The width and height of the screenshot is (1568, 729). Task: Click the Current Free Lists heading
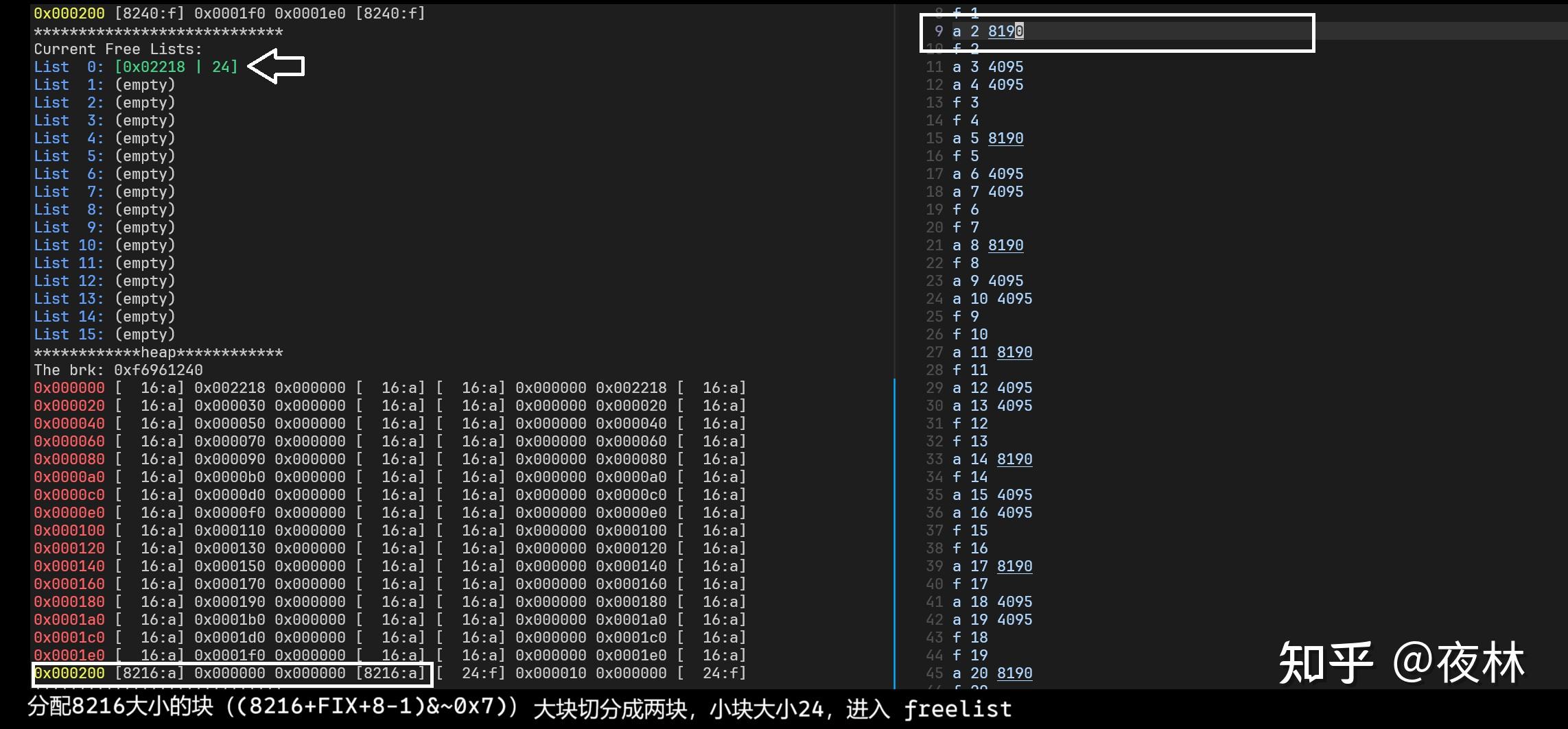coord(117,49)
